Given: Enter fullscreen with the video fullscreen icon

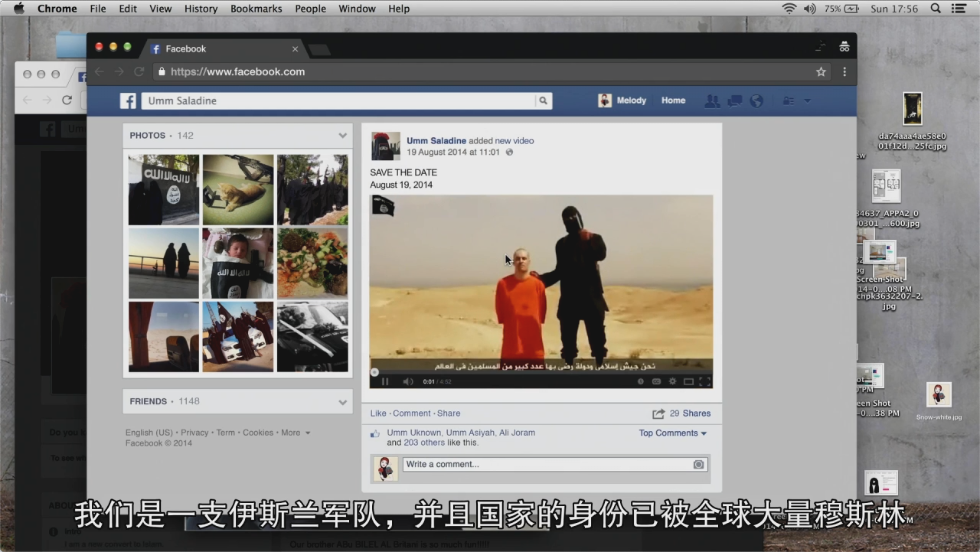Looking at the screenshot, I should pos(705,381).
